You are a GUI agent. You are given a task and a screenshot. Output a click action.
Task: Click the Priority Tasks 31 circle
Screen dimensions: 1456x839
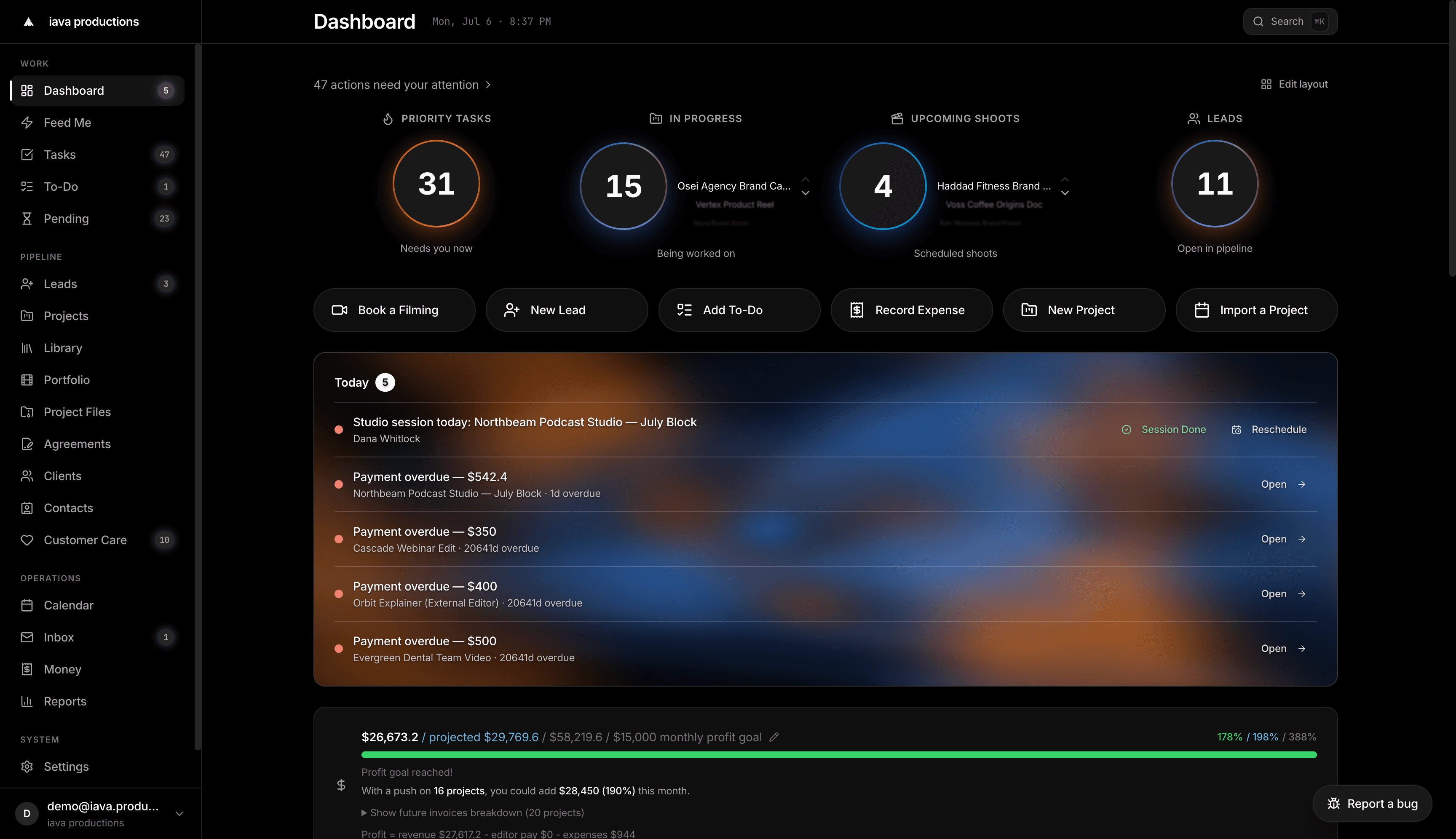click(x=436, y=184)
